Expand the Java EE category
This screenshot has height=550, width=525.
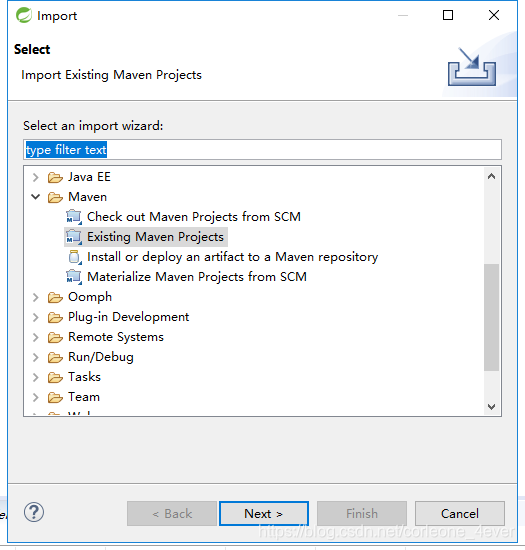click(35, 177)
